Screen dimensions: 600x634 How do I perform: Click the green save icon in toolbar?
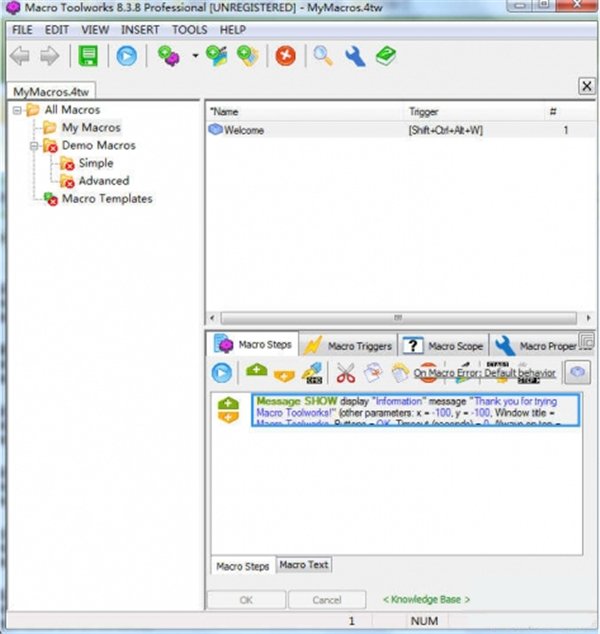tap(90, 57)
